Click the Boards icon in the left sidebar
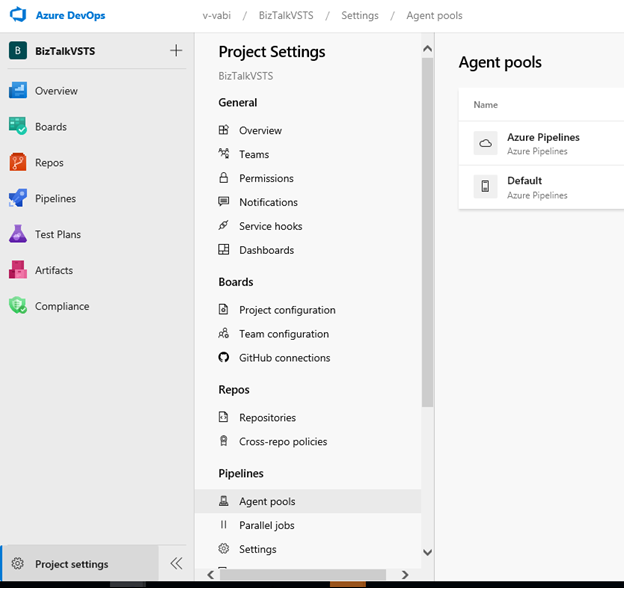The height and width of the screenshot is (594, 633). pos(18,126)
